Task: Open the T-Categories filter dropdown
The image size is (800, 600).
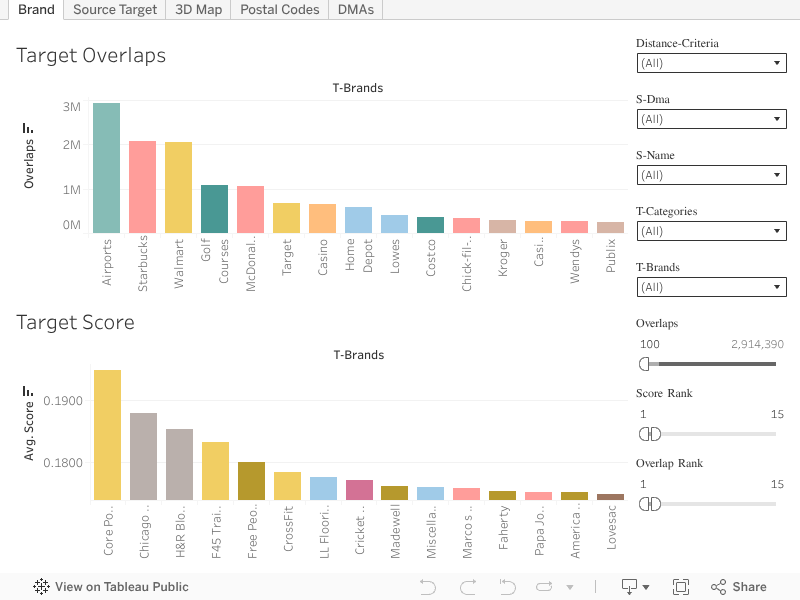Action: (711, 231)
